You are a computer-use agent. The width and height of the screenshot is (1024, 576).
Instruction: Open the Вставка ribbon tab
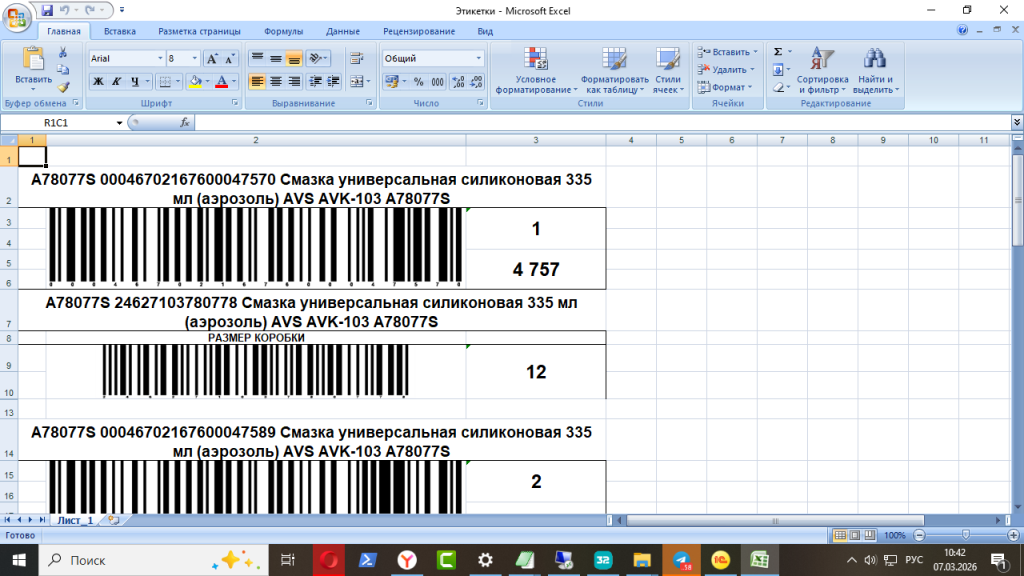click(120, 31)
